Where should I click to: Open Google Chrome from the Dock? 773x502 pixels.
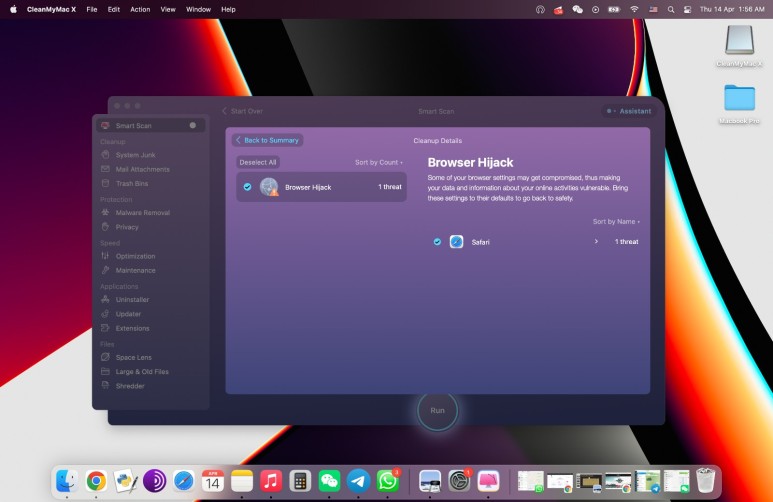[x=96, y=481]
